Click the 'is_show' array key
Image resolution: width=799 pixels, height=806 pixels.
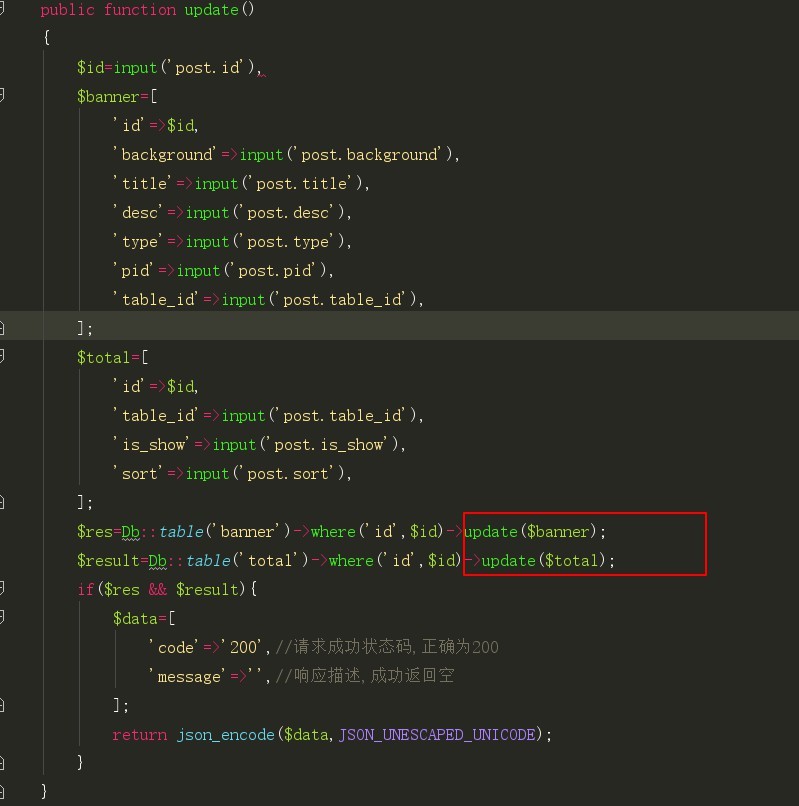click(x=151, y=445)
